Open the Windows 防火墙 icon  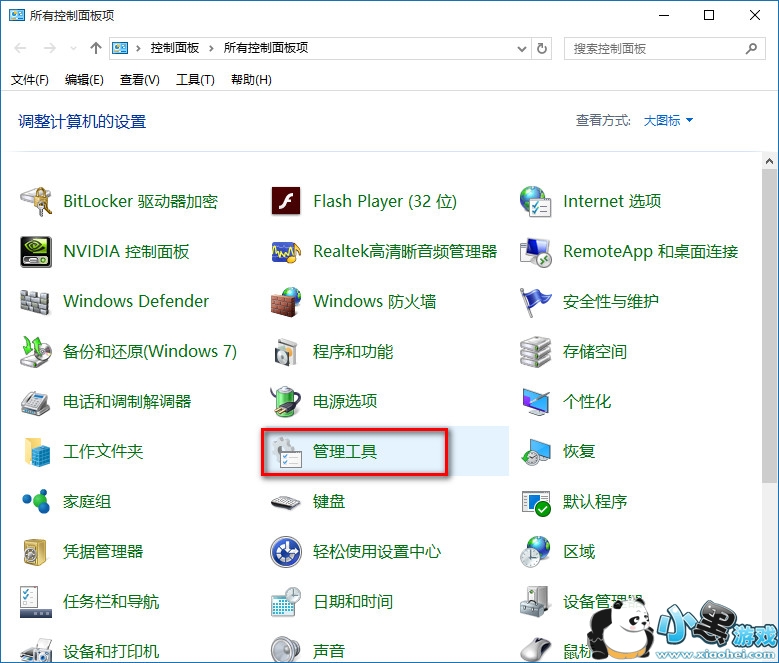tap(286, 301)
